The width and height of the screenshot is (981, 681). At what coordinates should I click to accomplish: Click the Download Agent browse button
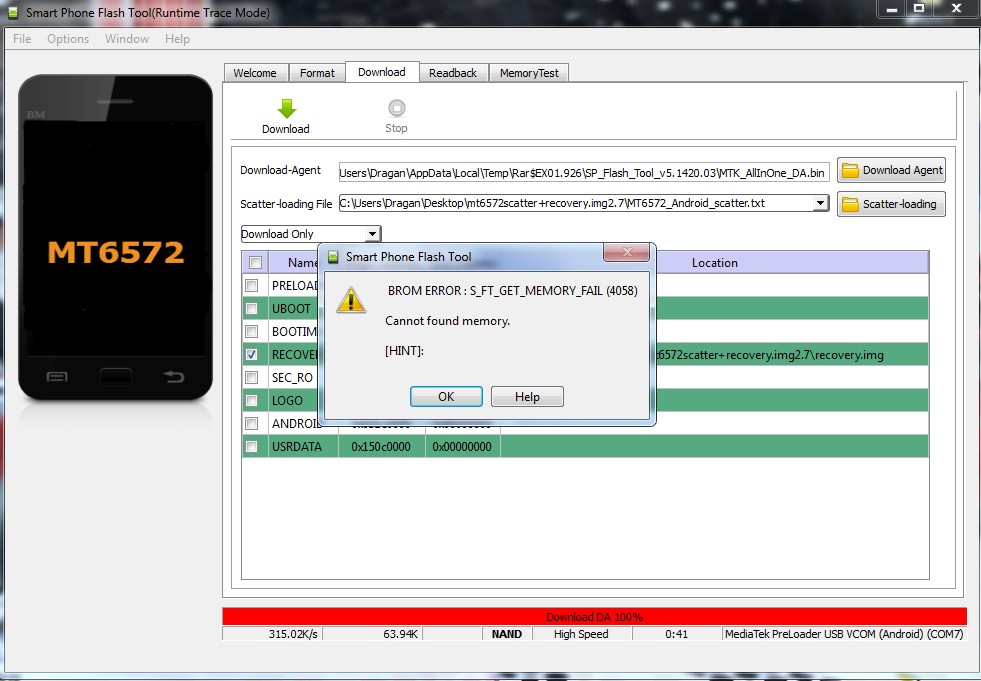(x=891, y=170)
